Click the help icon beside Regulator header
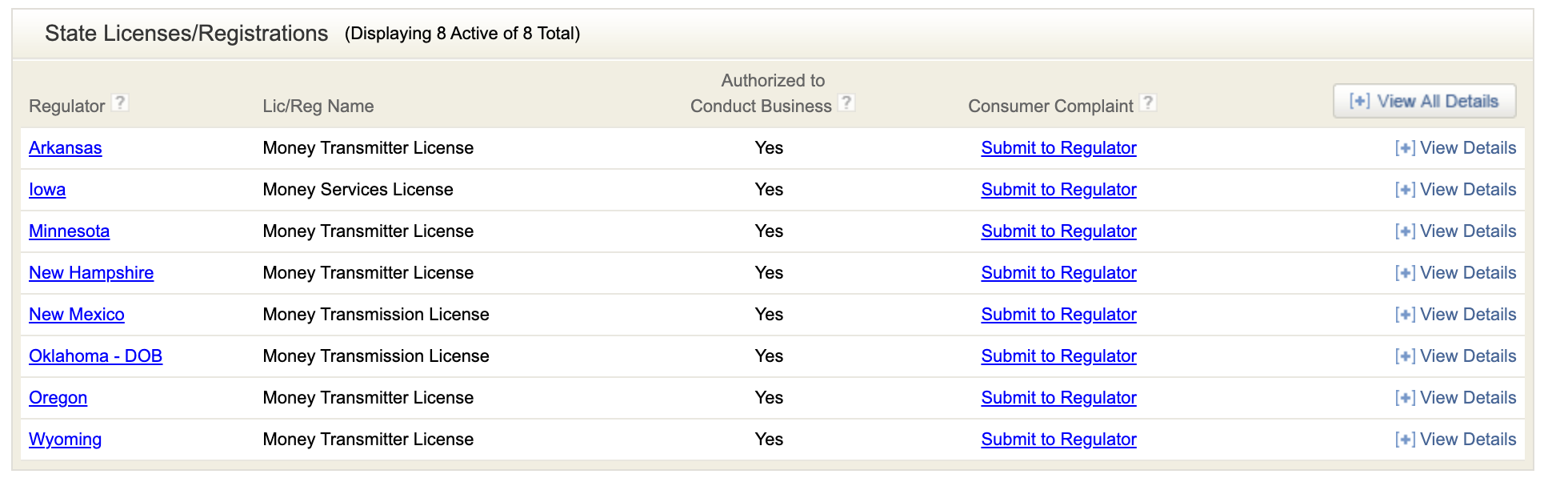 pos(120,103)
